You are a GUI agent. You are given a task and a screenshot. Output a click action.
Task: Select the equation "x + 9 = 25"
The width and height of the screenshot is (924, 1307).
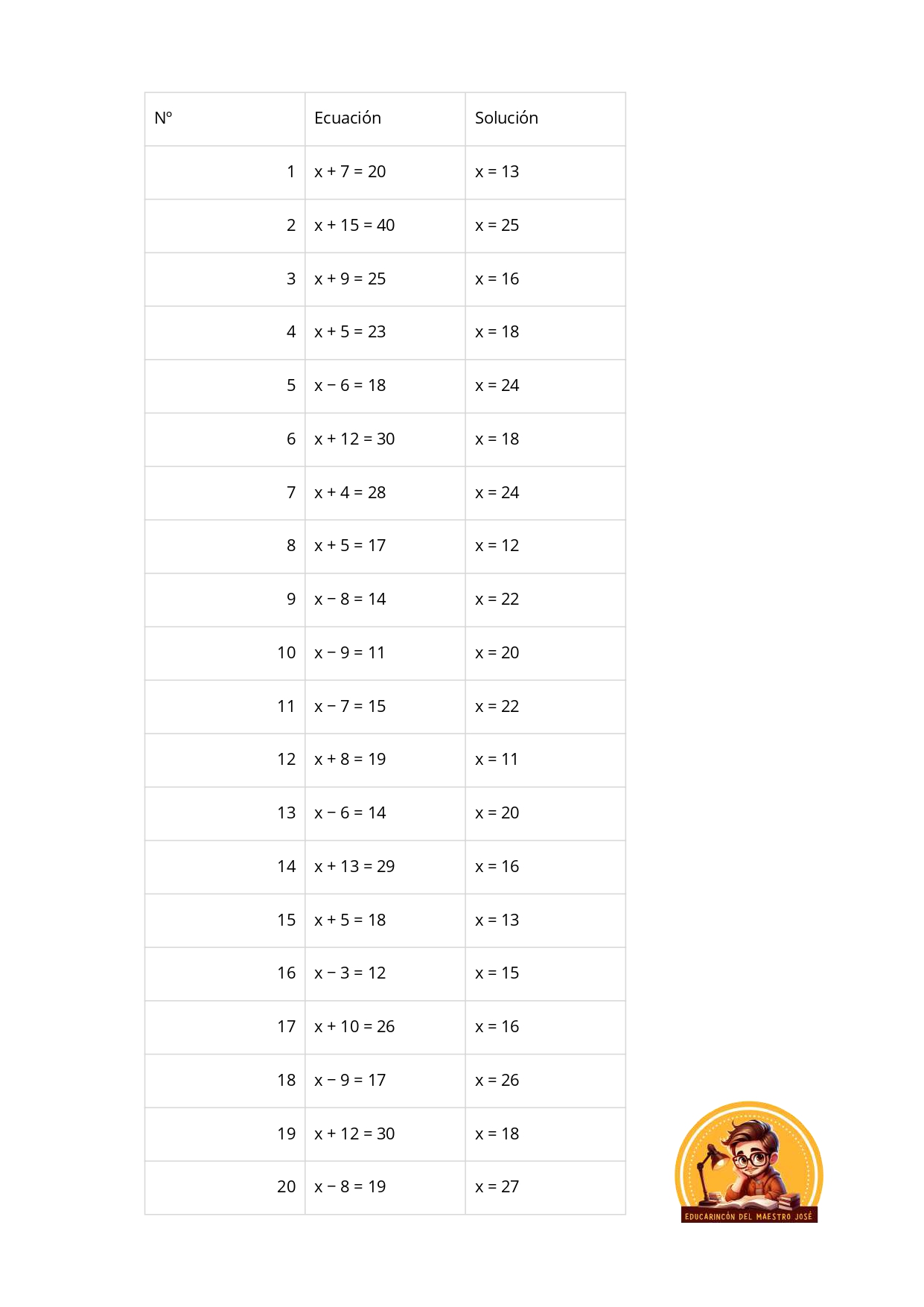350,279
